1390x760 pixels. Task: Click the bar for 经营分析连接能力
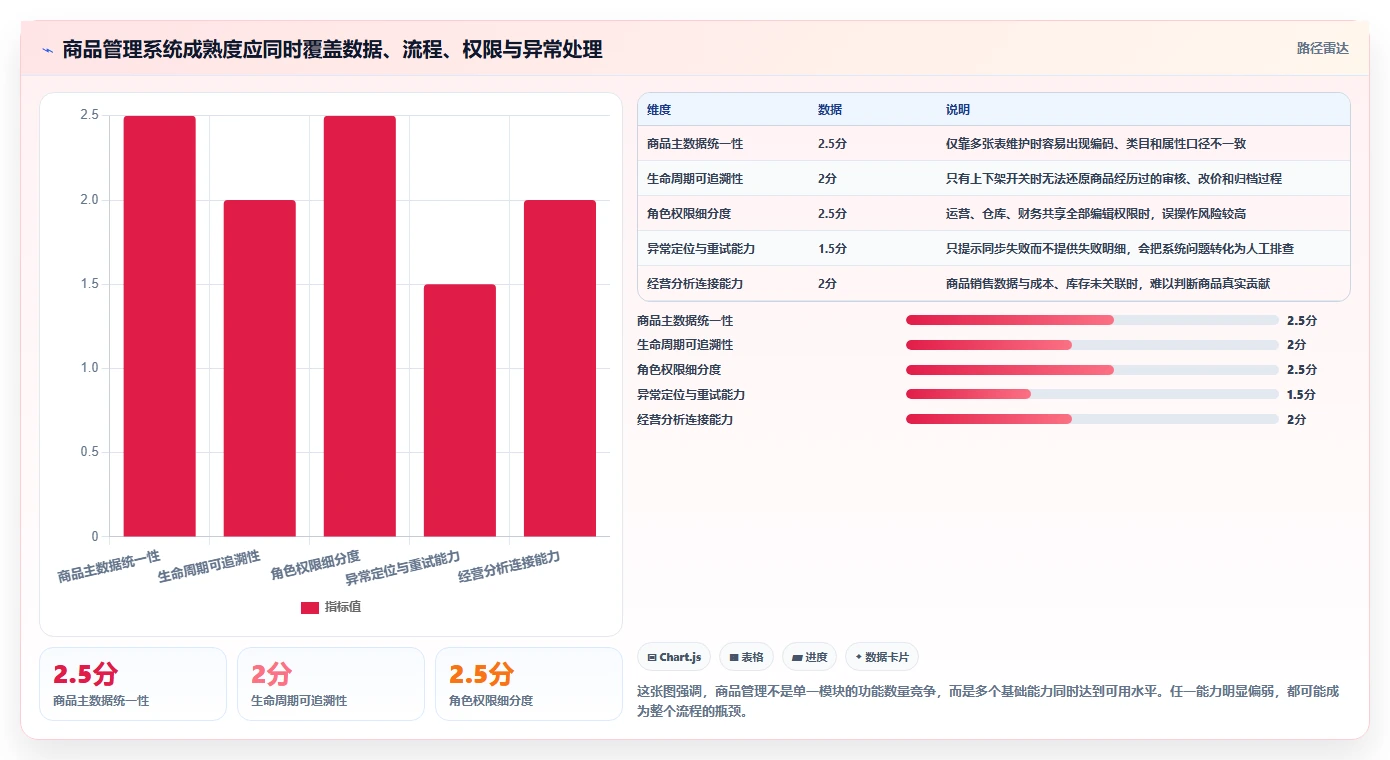tap(560, 368)
